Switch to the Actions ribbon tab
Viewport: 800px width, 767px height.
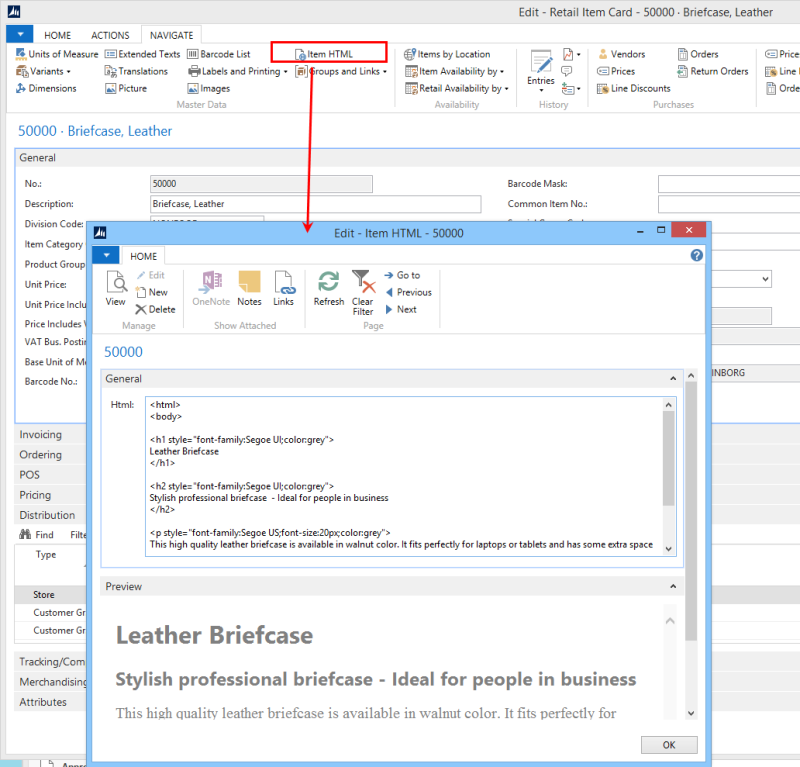click(x=110, y=34)
